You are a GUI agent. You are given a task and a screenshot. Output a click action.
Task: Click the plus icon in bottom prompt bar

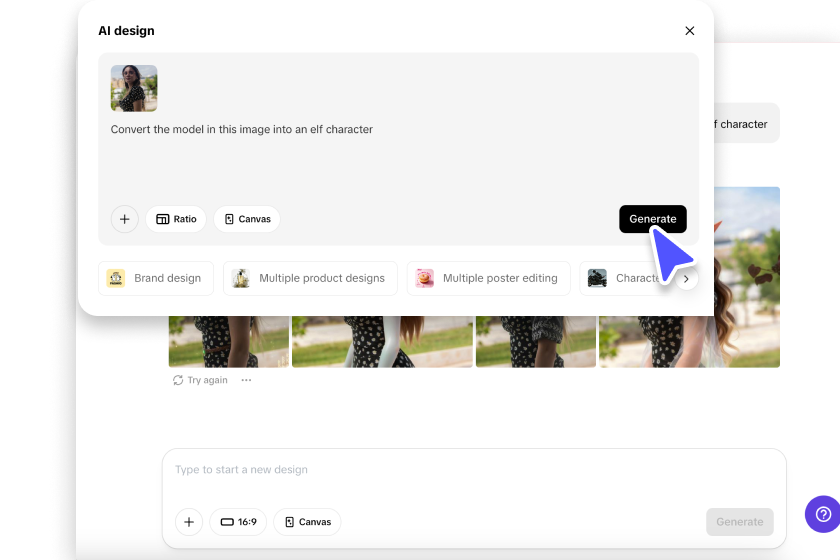189,522
